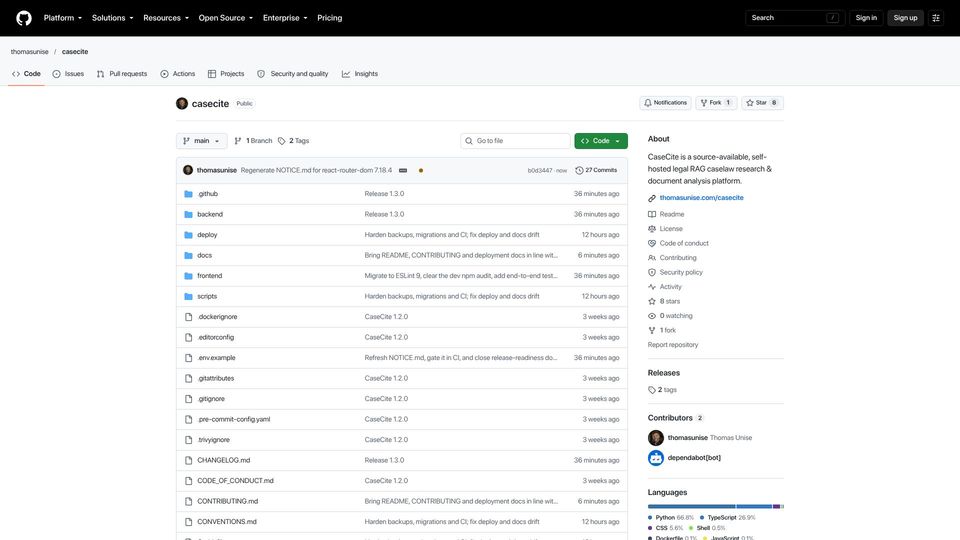Open the Pull requests tab
Image resolution: width=960 pixels, height=540 pixels.
[122, 73]
